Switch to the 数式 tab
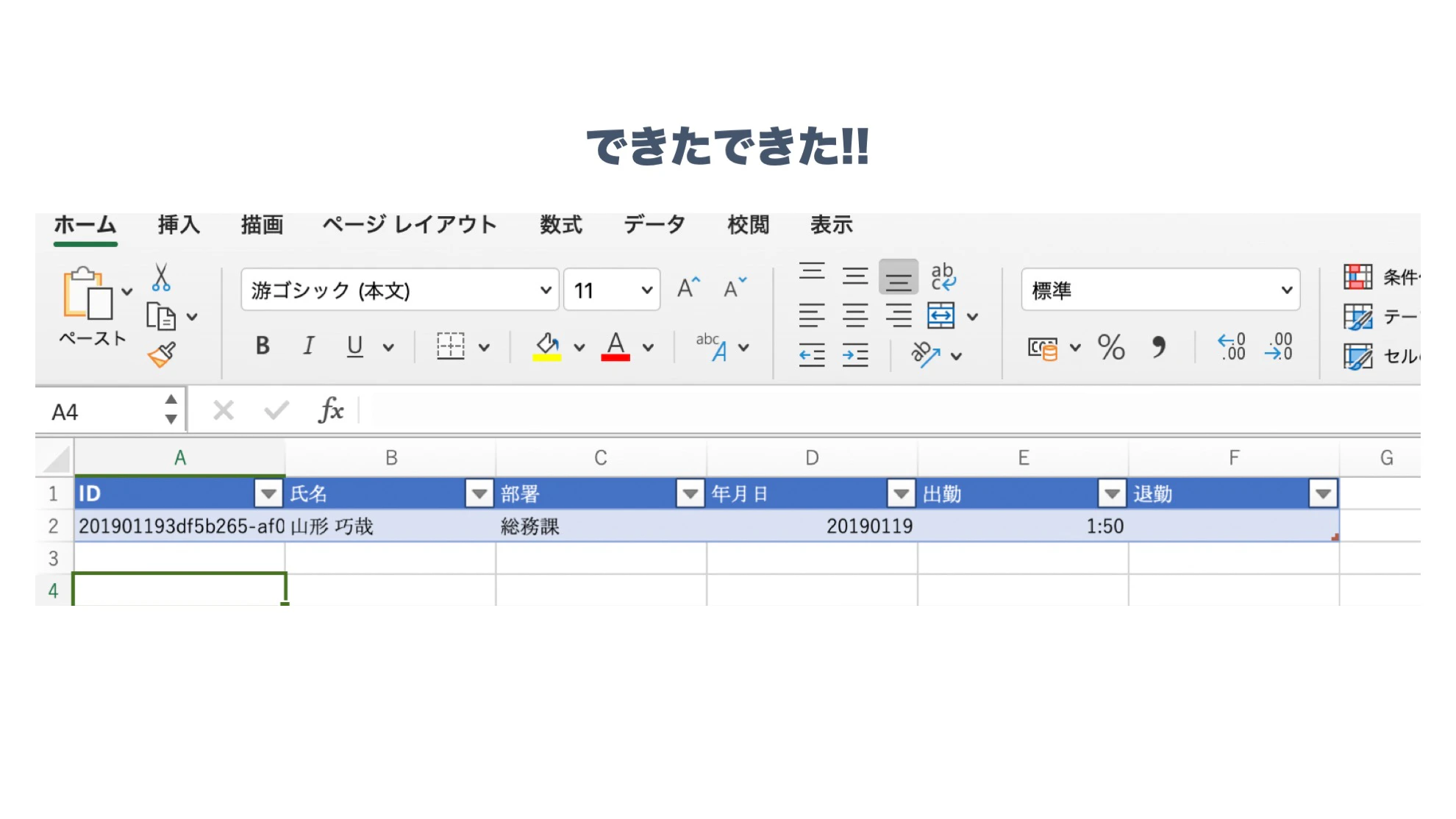 point(561,224)
